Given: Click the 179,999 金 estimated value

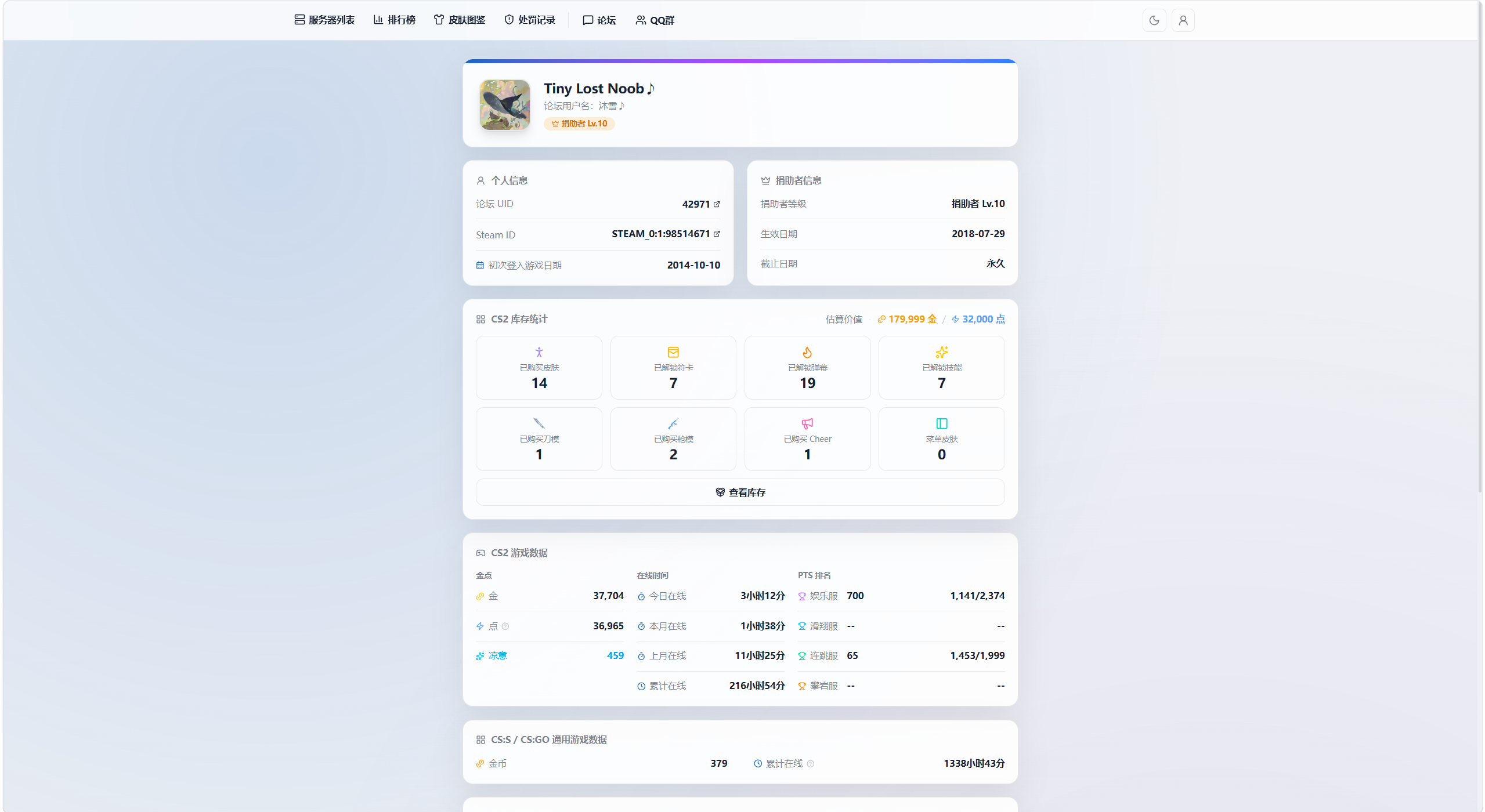Looking at the screenshot, I should click(x=907, y=319).
